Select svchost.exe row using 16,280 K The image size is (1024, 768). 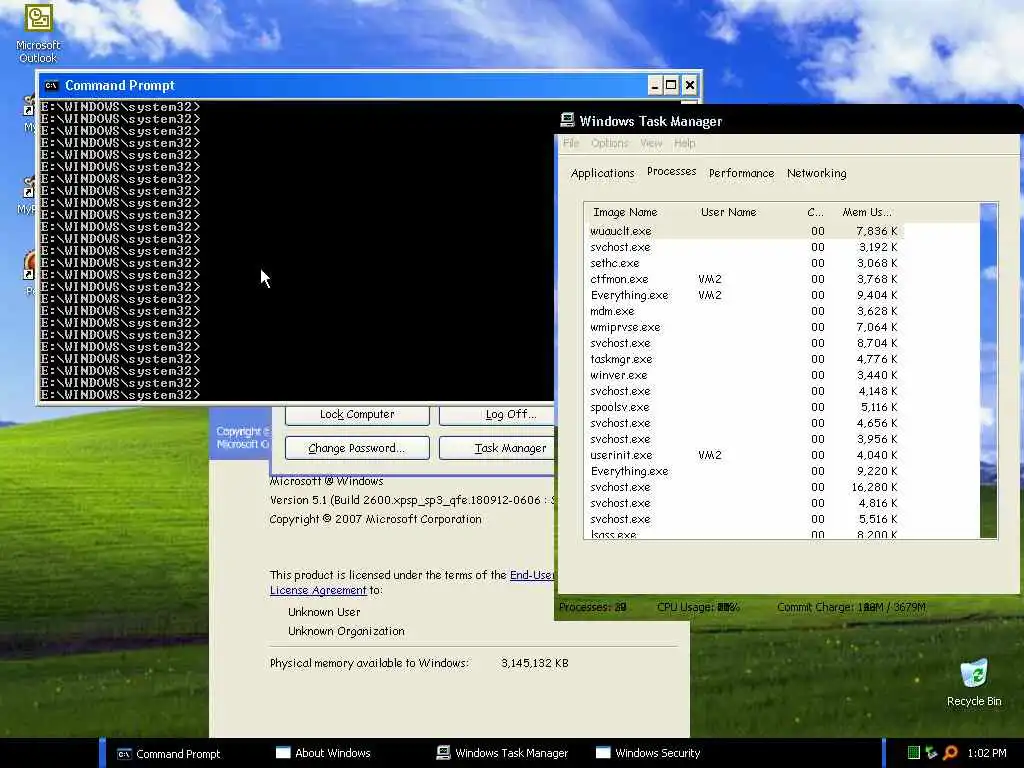744,487
